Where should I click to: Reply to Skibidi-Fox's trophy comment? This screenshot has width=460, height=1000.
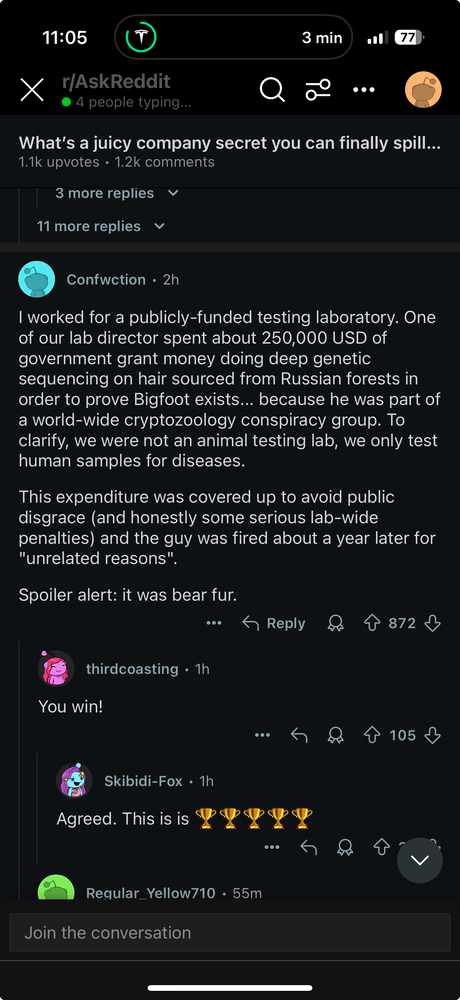click(x=309, y=847)
